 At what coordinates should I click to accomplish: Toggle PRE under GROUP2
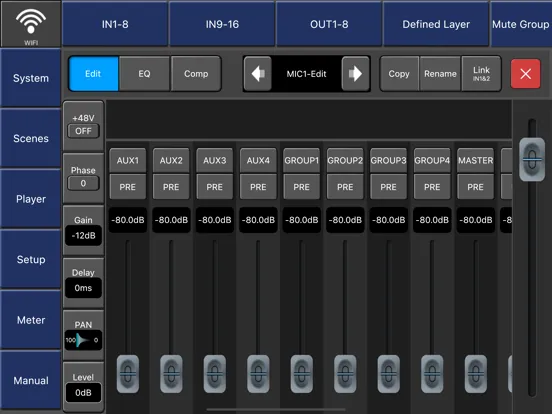click(345, 187)
